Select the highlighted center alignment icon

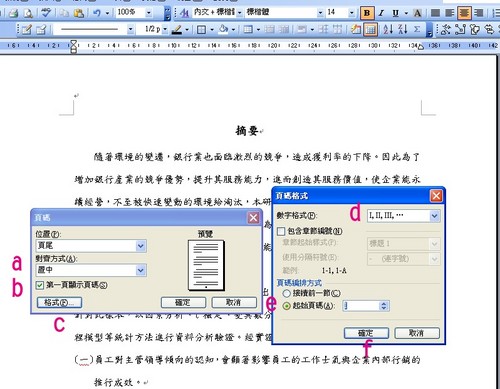(464, 13)
